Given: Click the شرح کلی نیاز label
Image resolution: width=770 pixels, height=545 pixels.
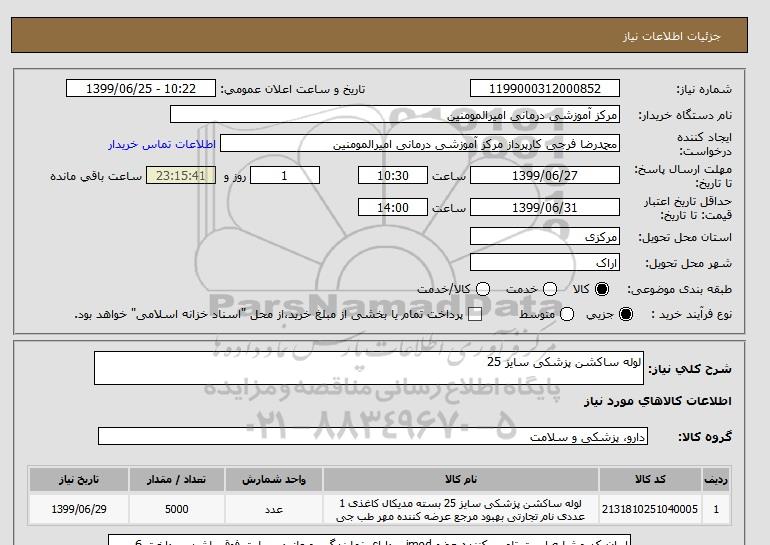Looking at the screenshot, I should [690, 369].
